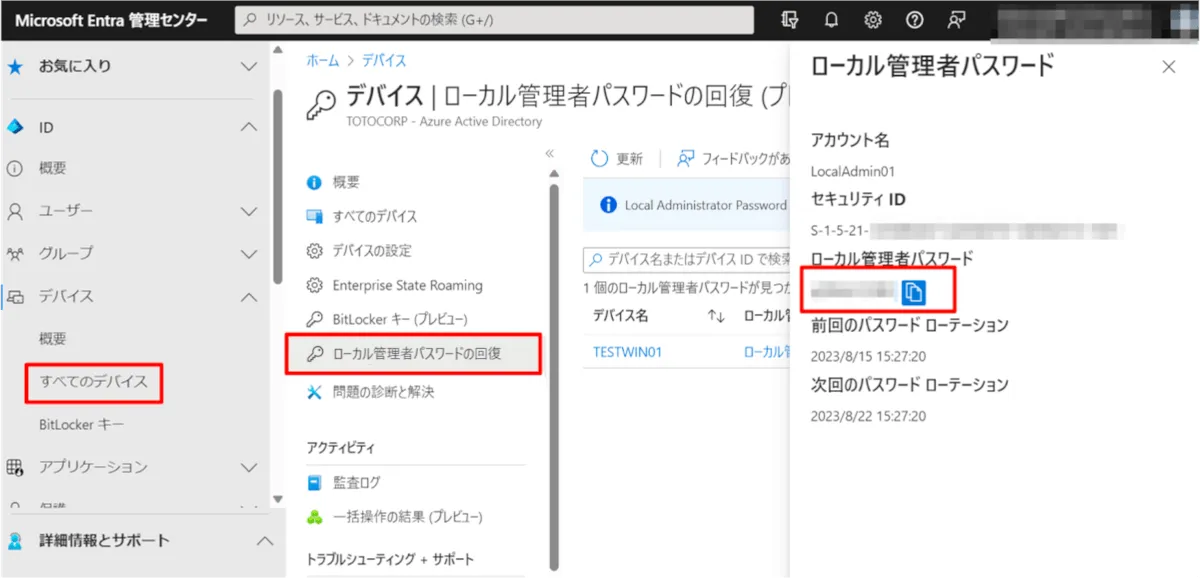The height and width of the screenshot is (578, 1200).
Task: Collapse the ID section
Action: coord(250,127)
